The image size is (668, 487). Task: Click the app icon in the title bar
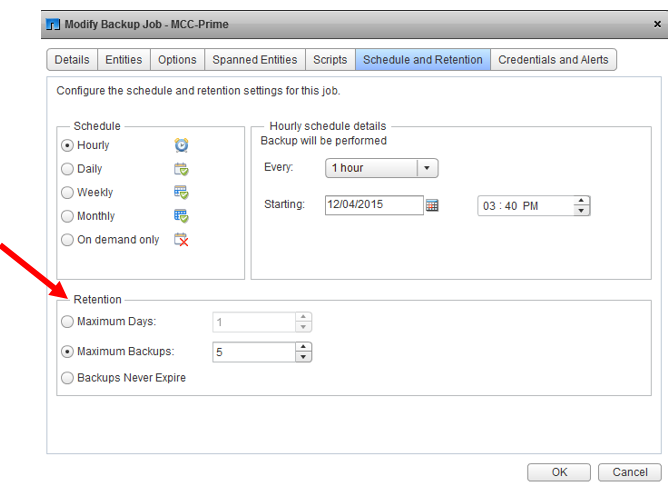point(53,24)
